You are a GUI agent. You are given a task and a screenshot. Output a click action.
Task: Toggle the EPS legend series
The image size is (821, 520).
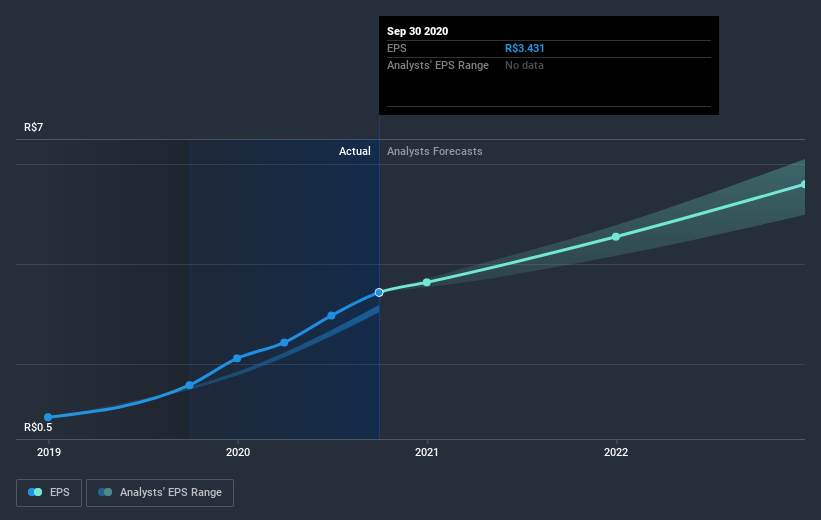click(x=49, y=493)
